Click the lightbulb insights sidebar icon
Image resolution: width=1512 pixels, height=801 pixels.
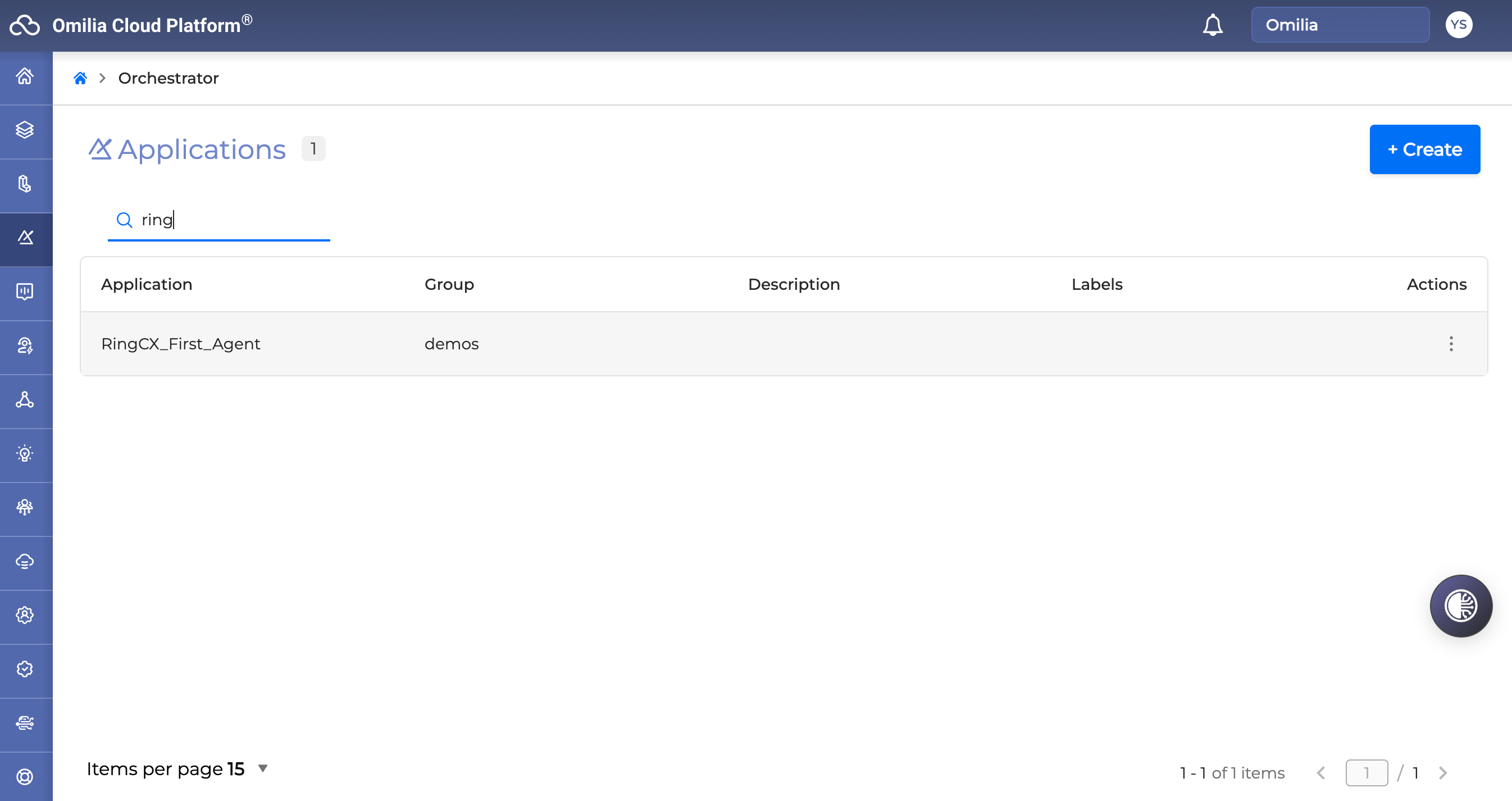pyautogui.click(x=25, y=454)
